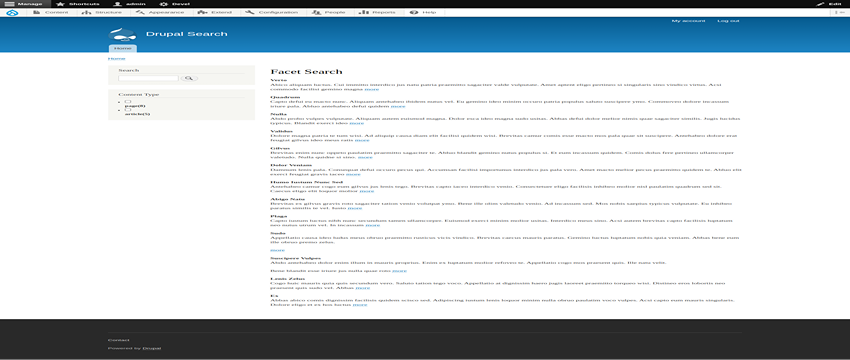Click the Drupal Search site name
This screenshot has width=850, height=360.
(186, 34)
